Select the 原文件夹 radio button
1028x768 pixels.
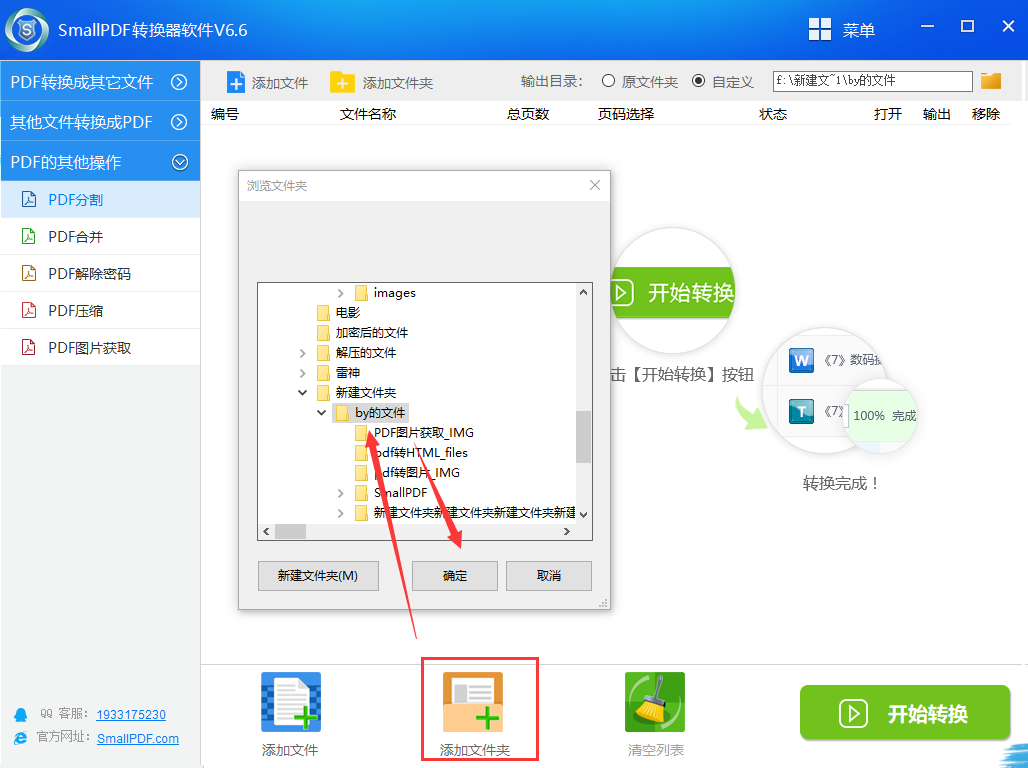(x=608, y=81)
